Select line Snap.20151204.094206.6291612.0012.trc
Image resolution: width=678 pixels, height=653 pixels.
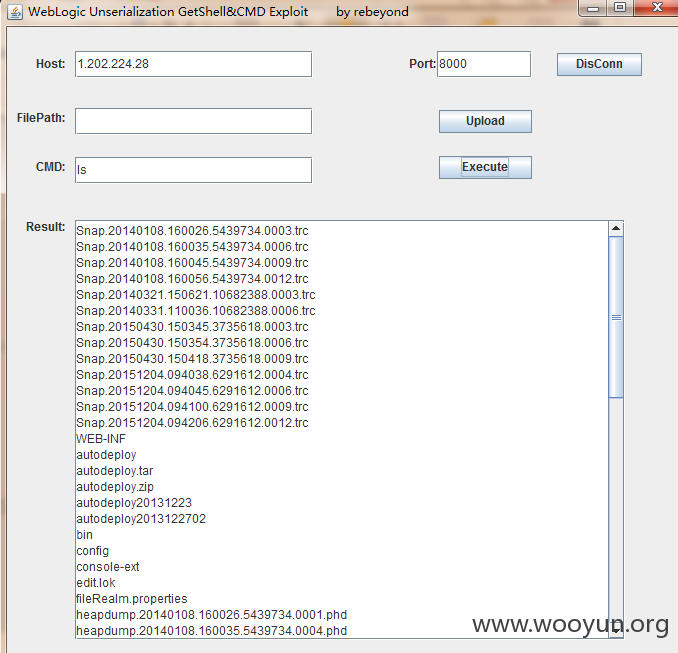(x=192, y=423)
